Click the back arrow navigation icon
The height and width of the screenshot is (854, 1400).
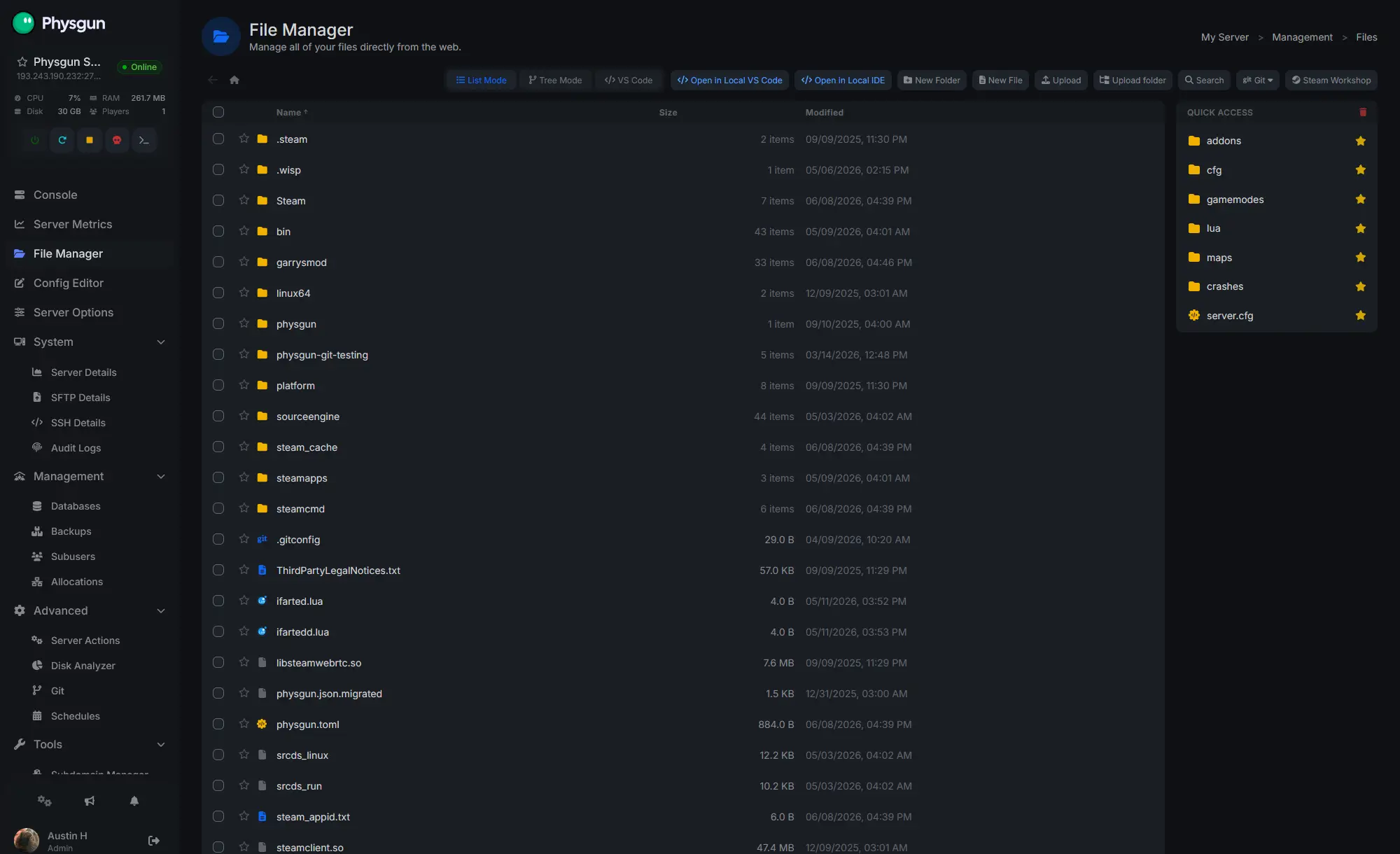[213, 80]
